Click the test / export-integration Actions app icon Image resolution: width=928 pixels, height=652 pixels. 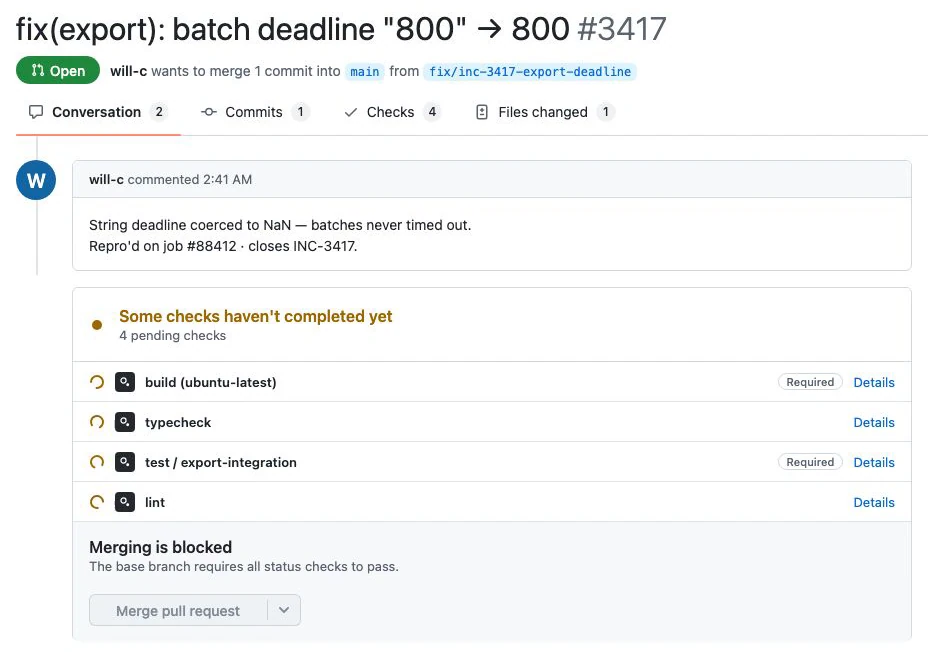click(x=125, y=462)
